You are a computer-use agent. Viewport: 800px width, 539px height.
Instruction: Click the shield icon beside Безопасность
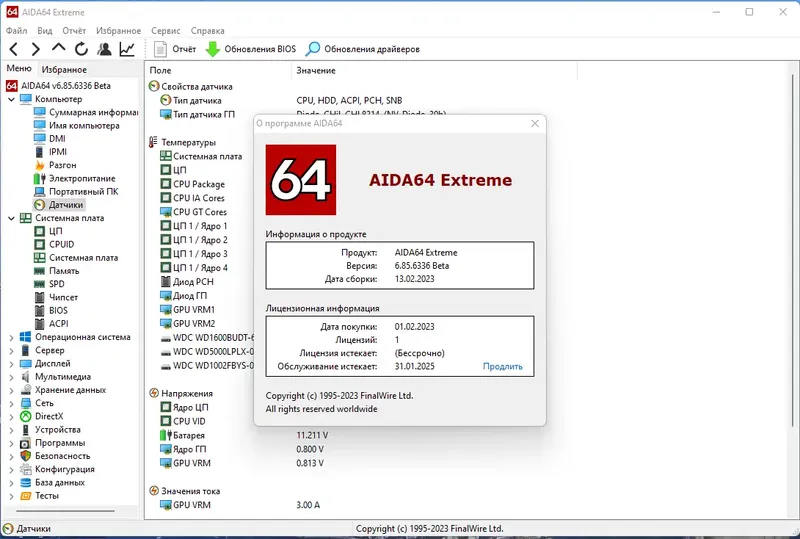click(x=26, y=456)
